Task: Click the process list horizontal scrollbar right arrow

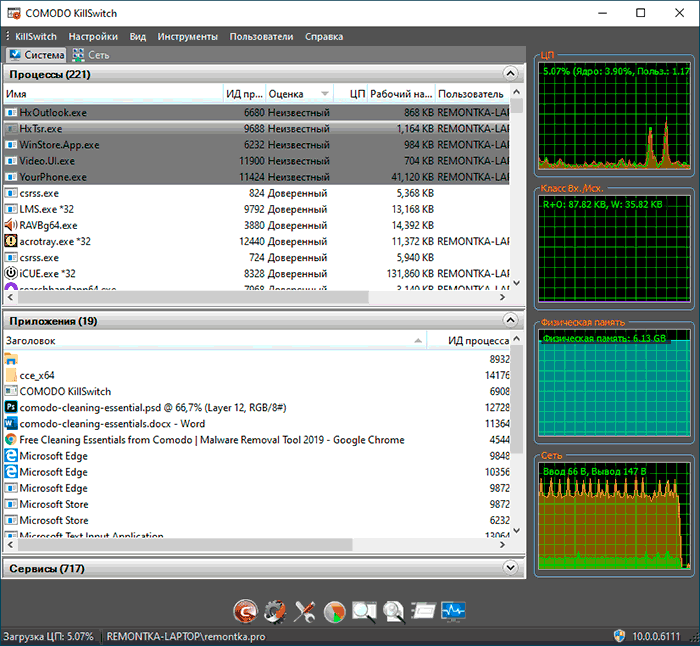Action: pyautogui.click(x=503, y=297)
